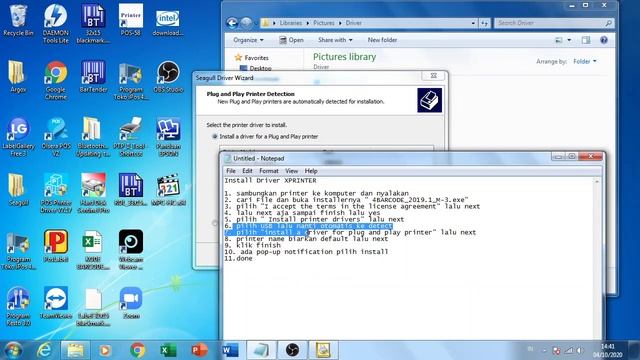The width and height of the screenshot is (640, 360).
Task: Select Desktop in Explorer navigation pane
Action: [x=260, y=68]
